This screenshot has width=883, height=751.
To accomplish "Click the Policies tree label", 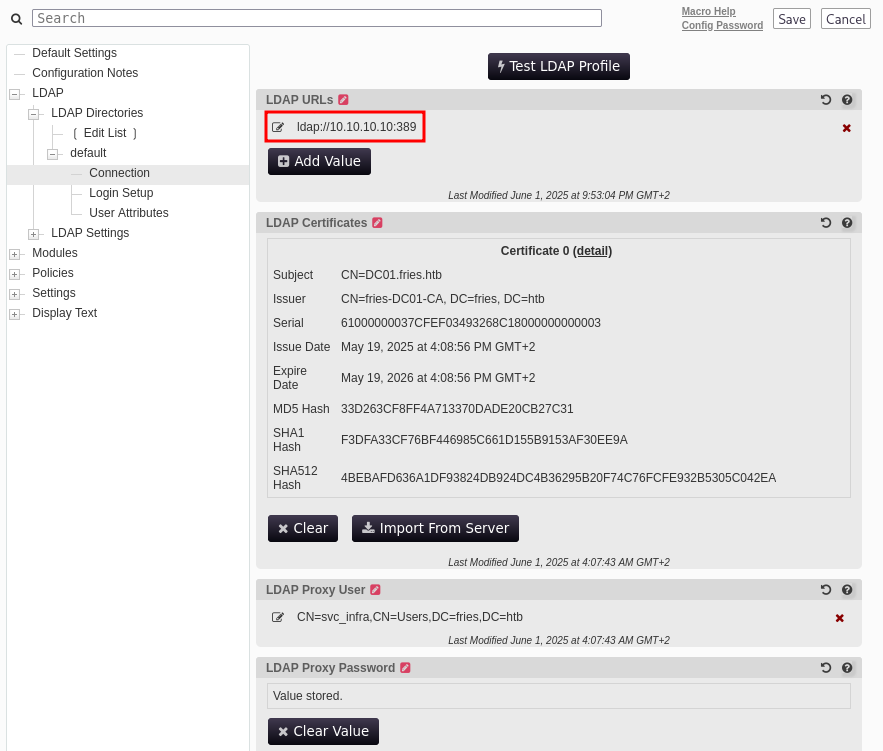I will 53,272.
